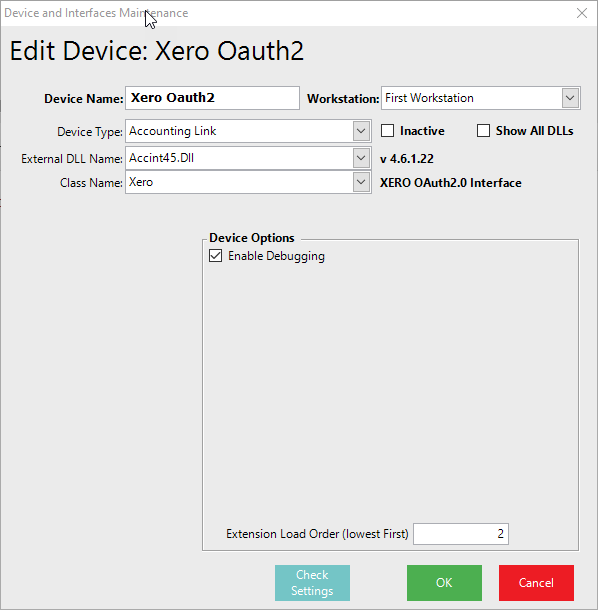Screen dimensions: 598x610
Task: Focus the Extension Load Order number field
Action: click(x=461, y=534)
